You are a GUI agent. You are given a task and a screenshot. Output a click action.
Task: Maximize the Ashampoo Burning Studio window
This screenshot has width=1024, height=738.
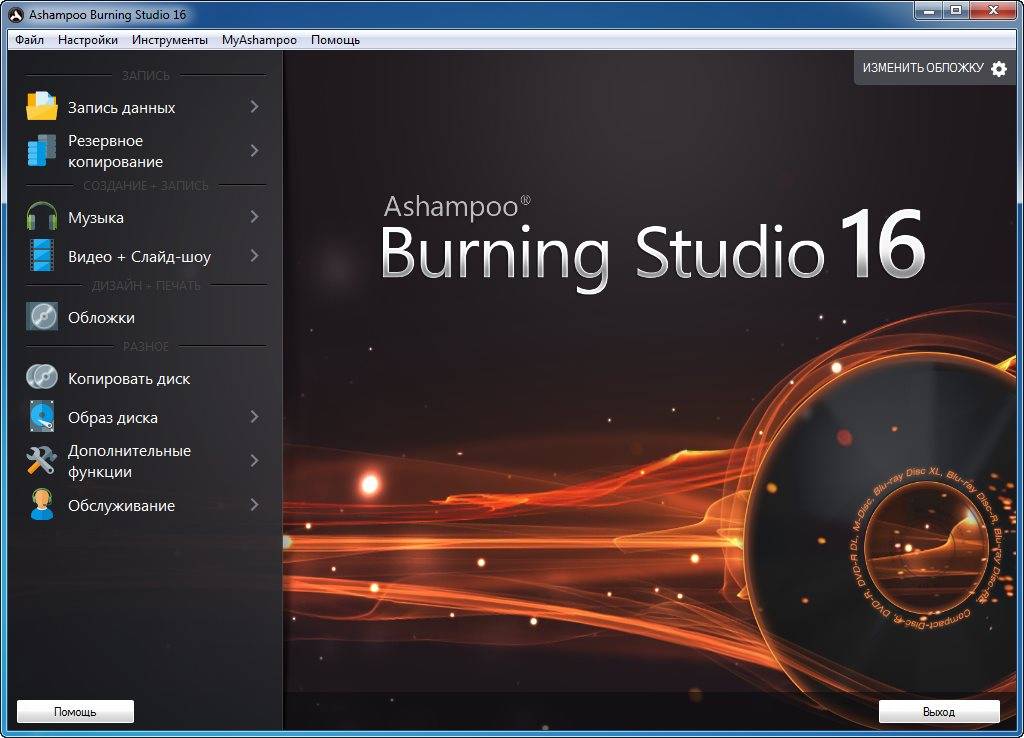tap(956, 11)
